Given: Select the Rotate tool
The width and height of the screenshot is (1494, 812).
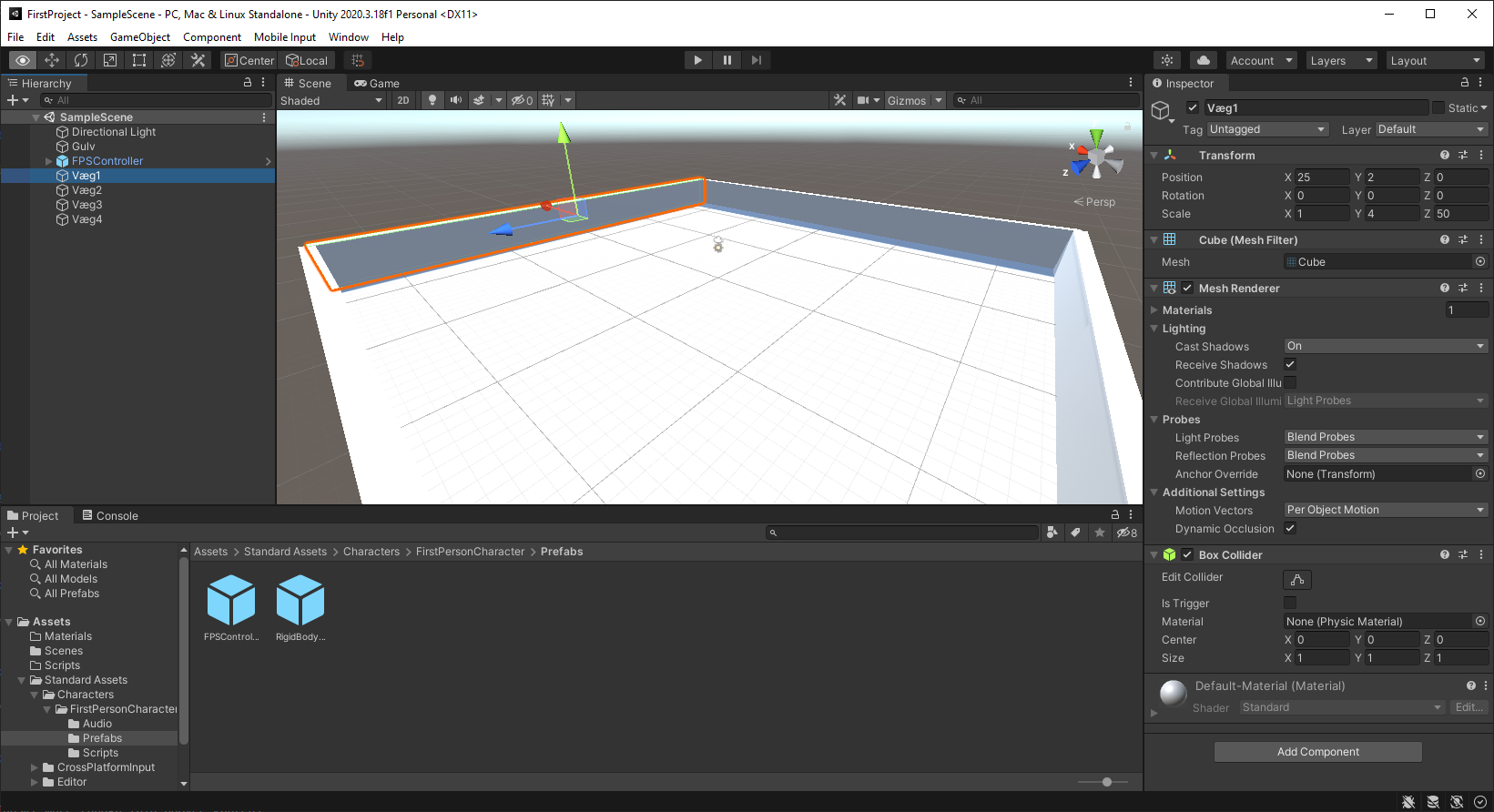Looking at the screenshot, I should pos(81,60).
